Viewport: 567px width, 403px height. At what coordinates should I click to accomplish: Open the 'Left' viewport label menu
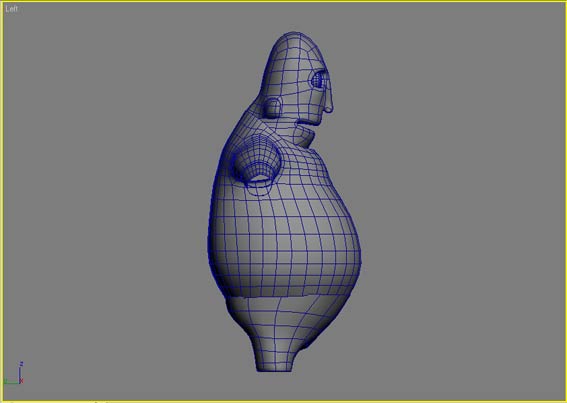click(11, 9)
